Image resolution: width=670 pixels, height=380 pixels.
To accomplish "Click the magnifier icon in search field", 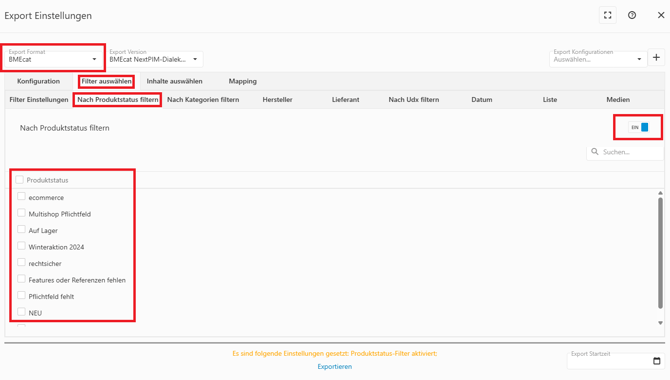I will 594,152.
